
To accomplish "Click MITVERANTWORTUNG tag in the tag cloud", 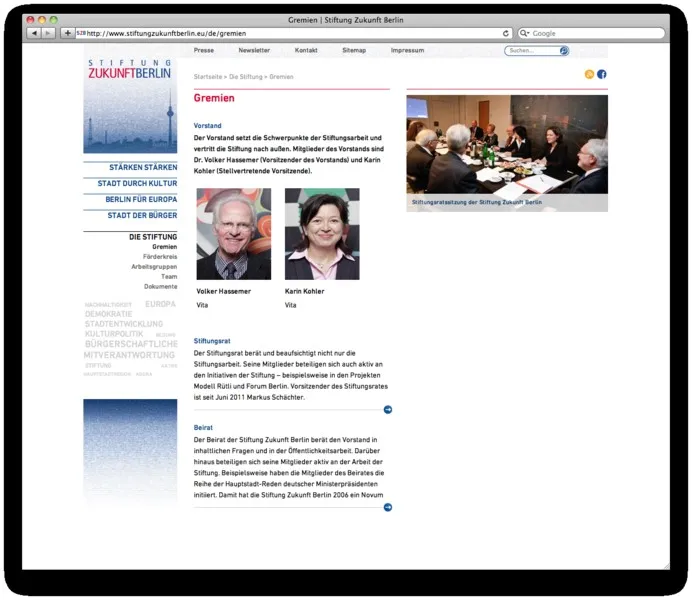I will pyautogui.click(x=129, y=355).
